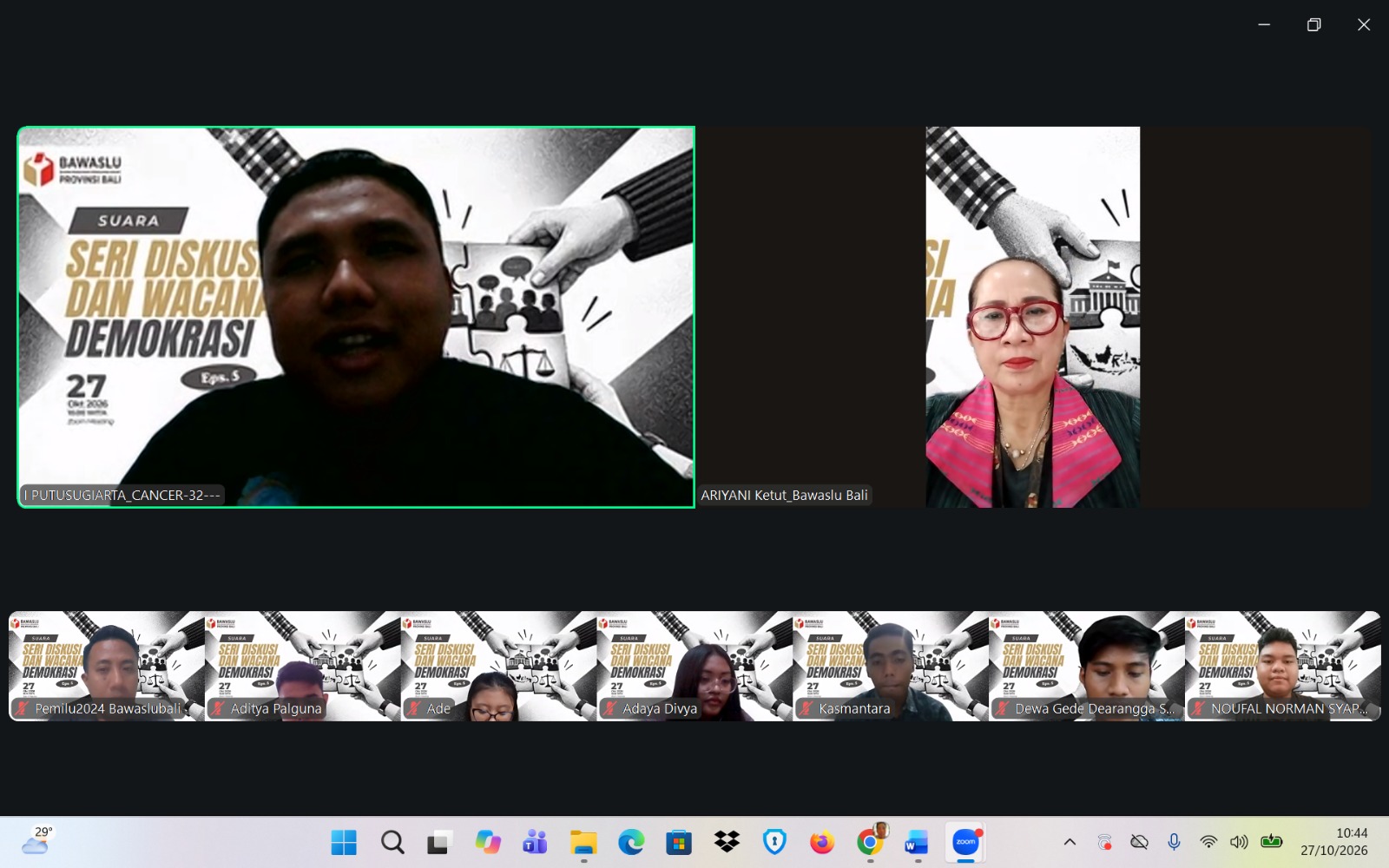This screenshot has width=1389, height=868.
Task: Open Task View on the taskbar
Action: [440, 842]
